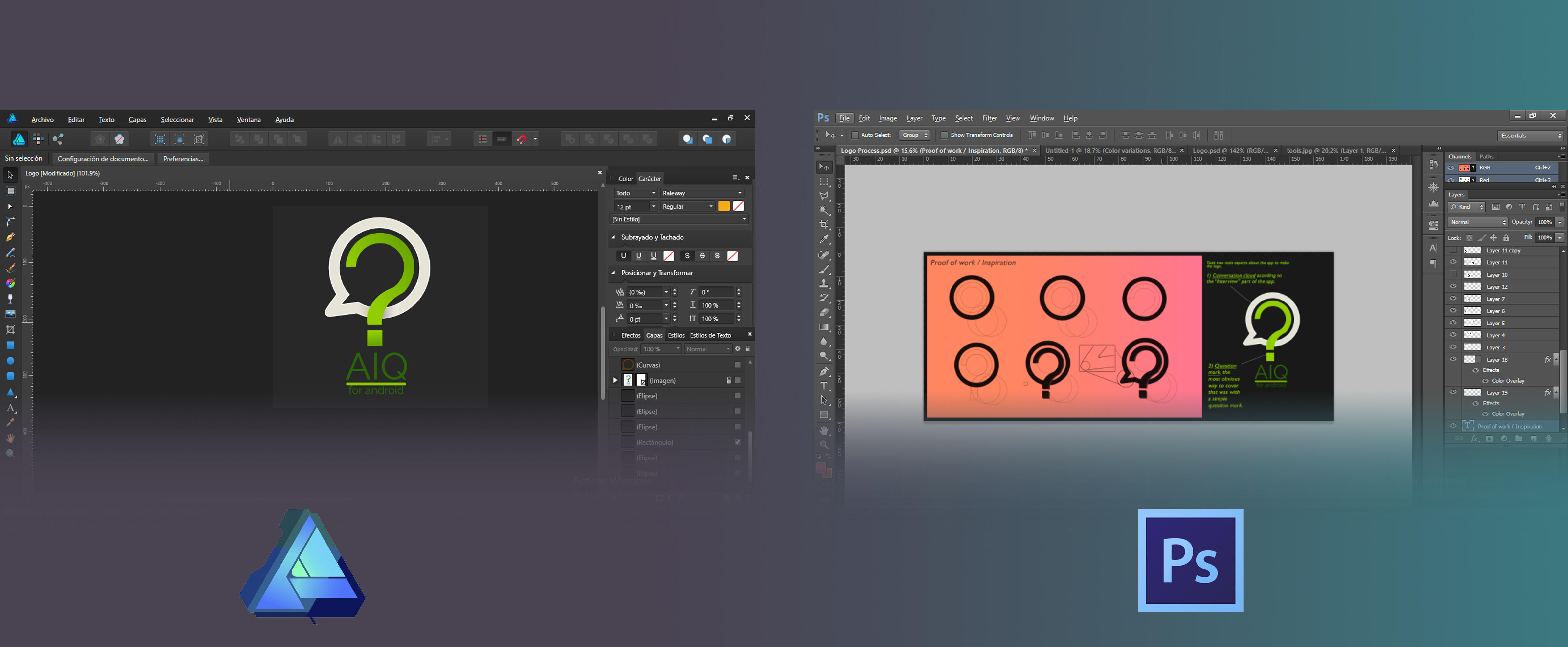Viewport: 1568px width, 647px height.
Task: Select the Ellipse tool in Affinity Designer
Action: click(x=11, y=361)
